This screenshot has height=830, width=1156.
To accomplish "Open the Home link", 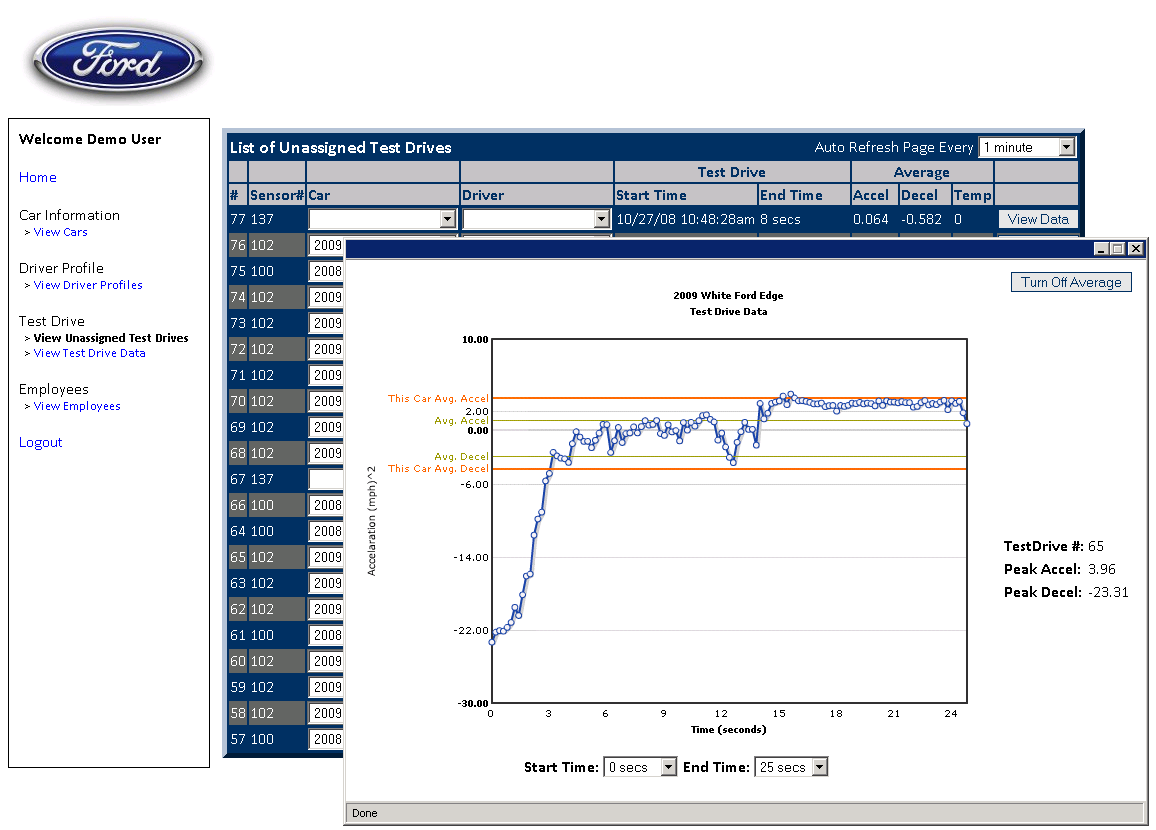I will tap(38, 177).
